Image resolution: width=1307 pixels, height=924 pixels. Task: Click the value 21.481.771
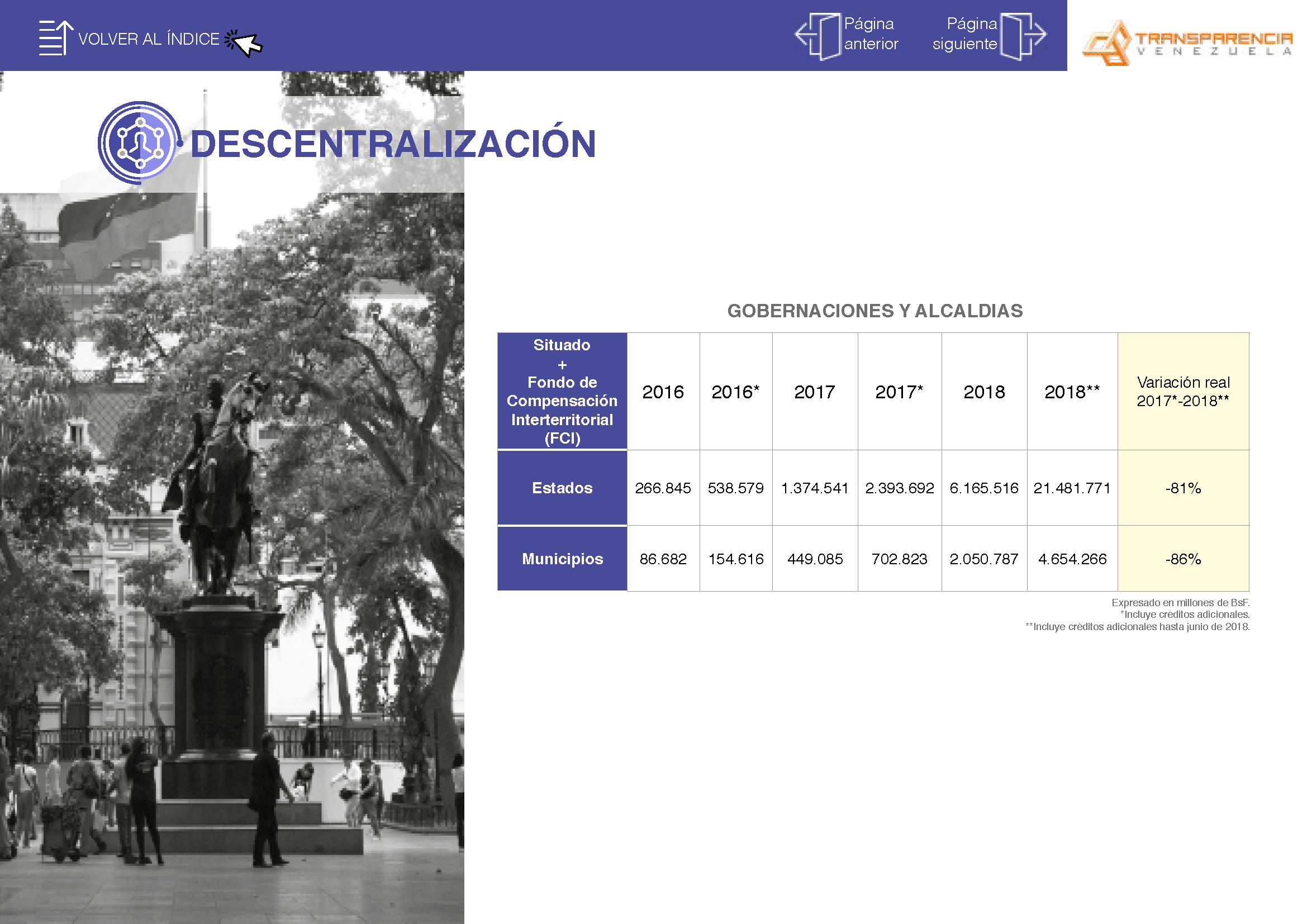coord(1072,488)
